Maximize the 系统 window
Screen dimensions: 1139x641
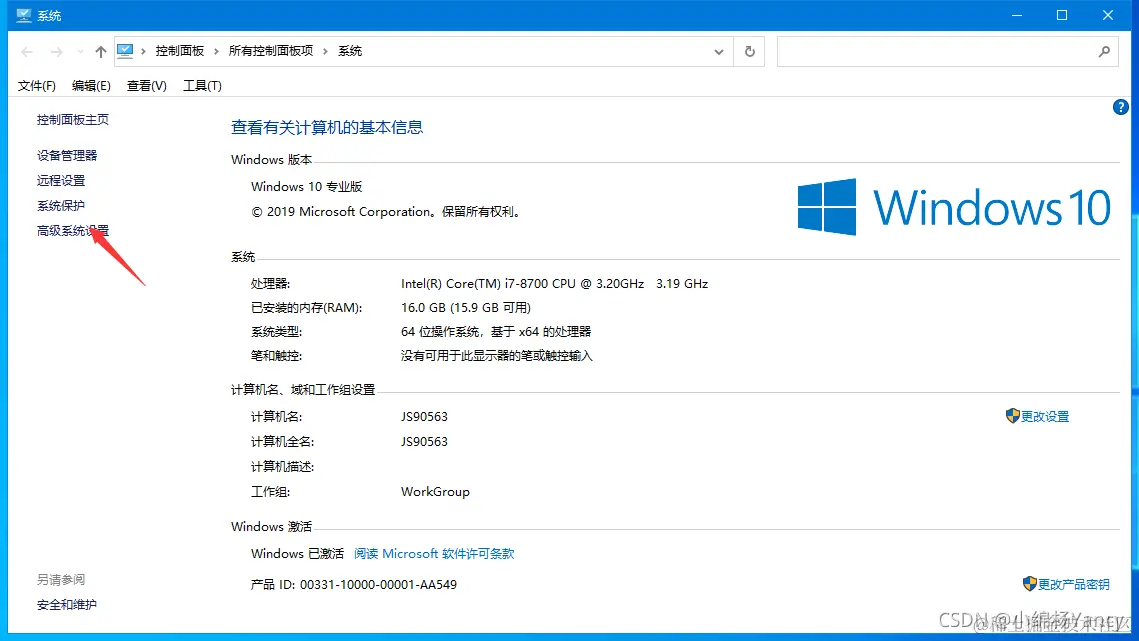[x=1062, y=15]
